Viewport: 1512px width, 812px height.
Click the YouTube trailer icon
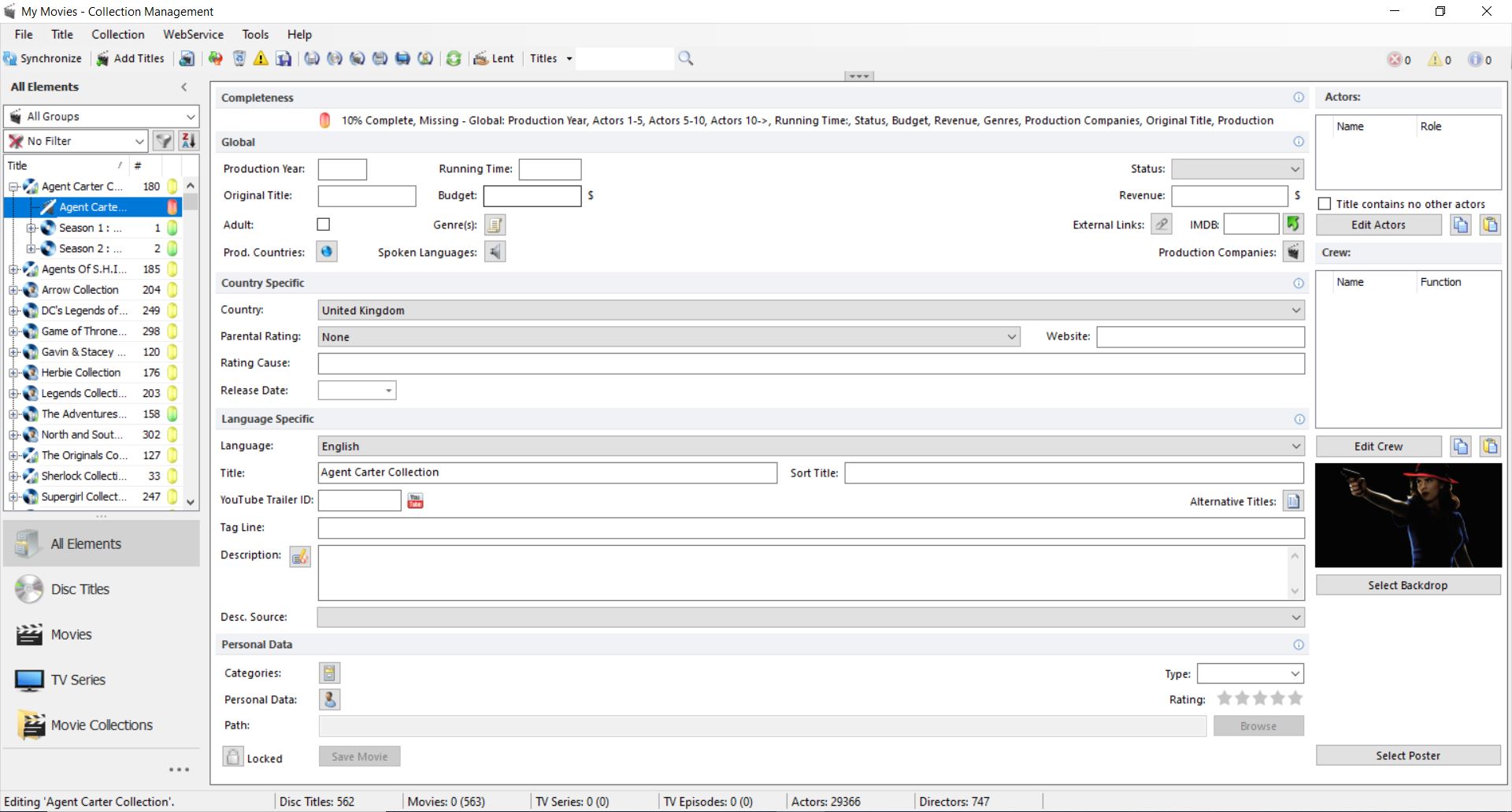click(x=415, y=501)
